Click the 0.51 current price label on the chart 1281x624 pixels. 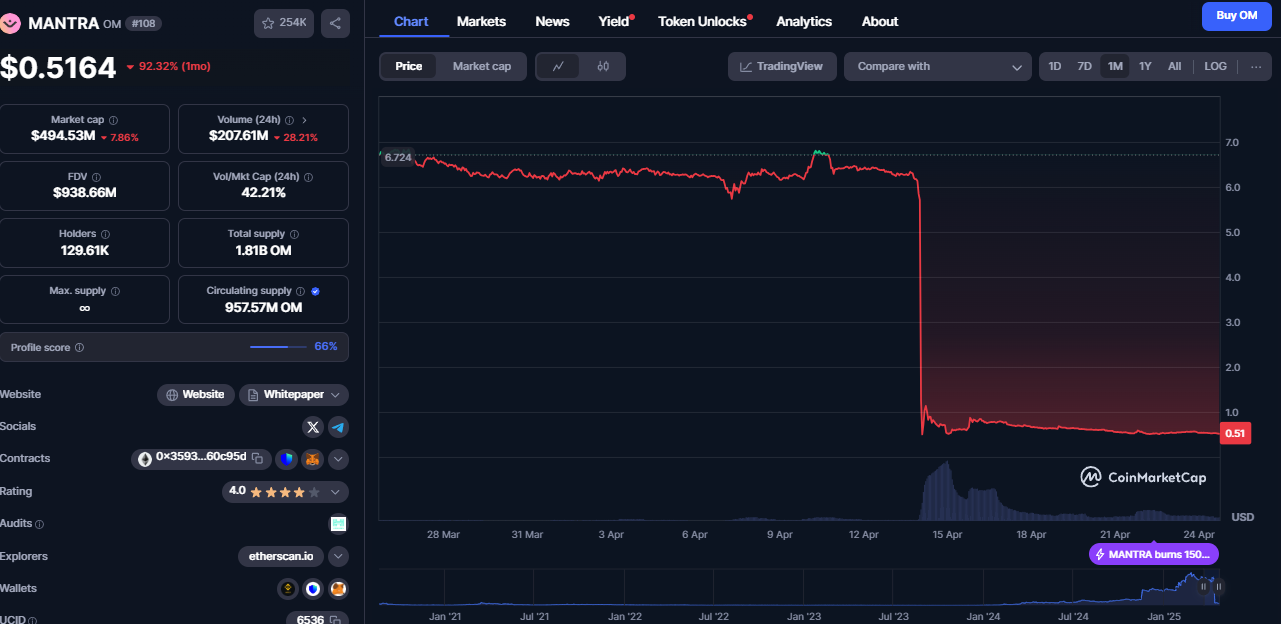click(x=1236, y=433)
